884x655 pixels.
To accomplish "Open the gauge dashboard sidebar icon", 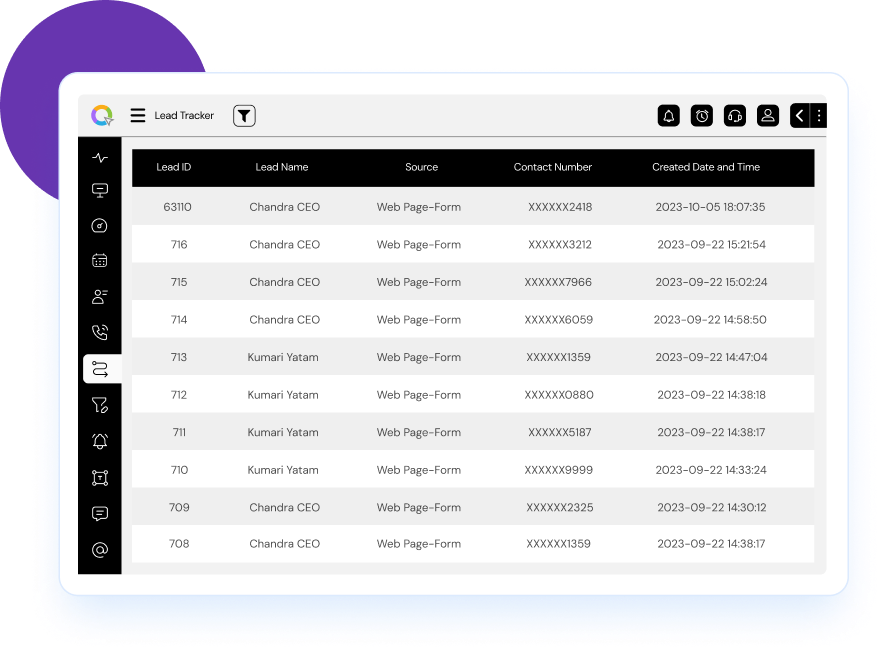I will (100, 226).
